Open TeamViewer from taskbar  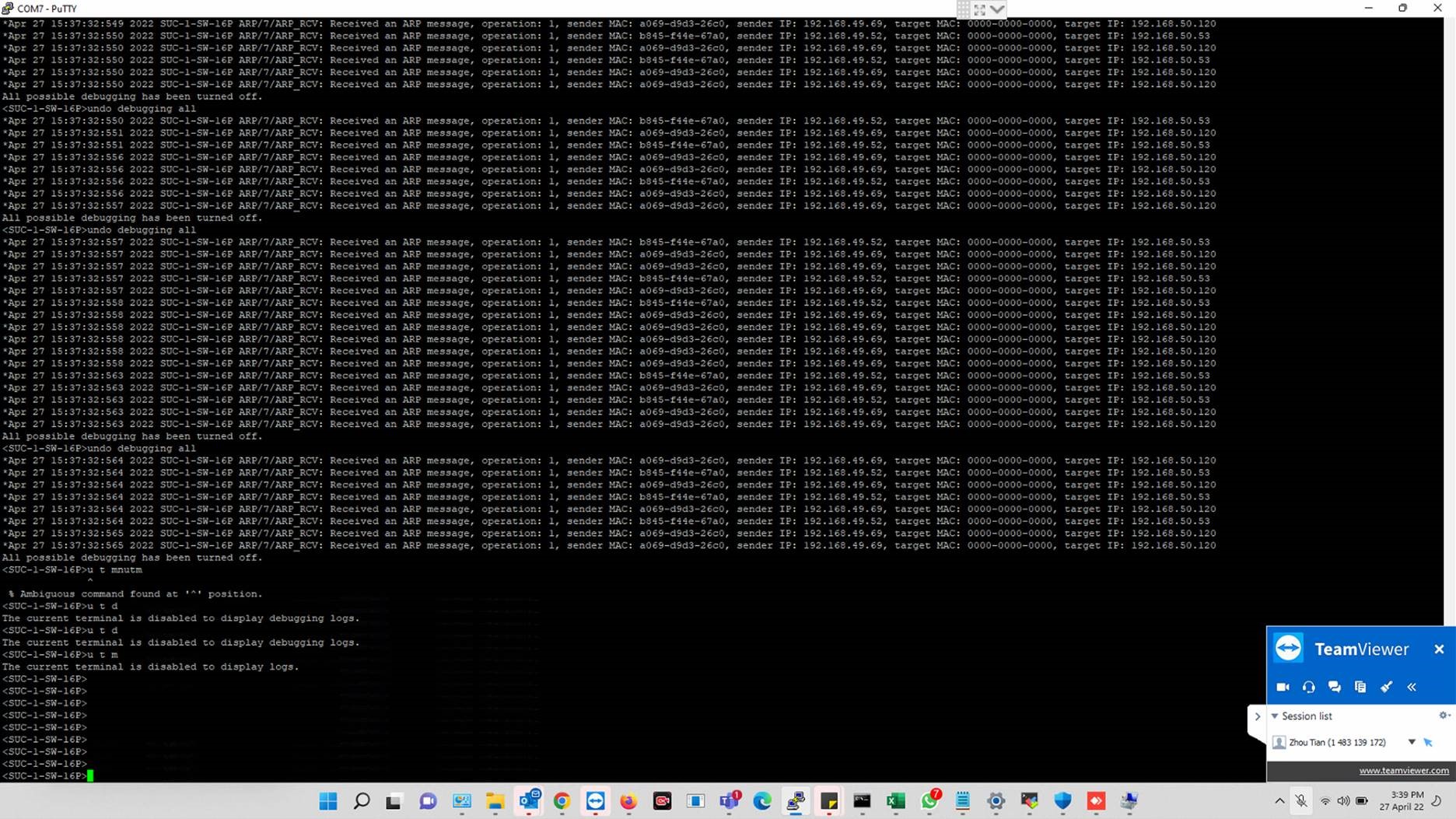pos(596,801)
